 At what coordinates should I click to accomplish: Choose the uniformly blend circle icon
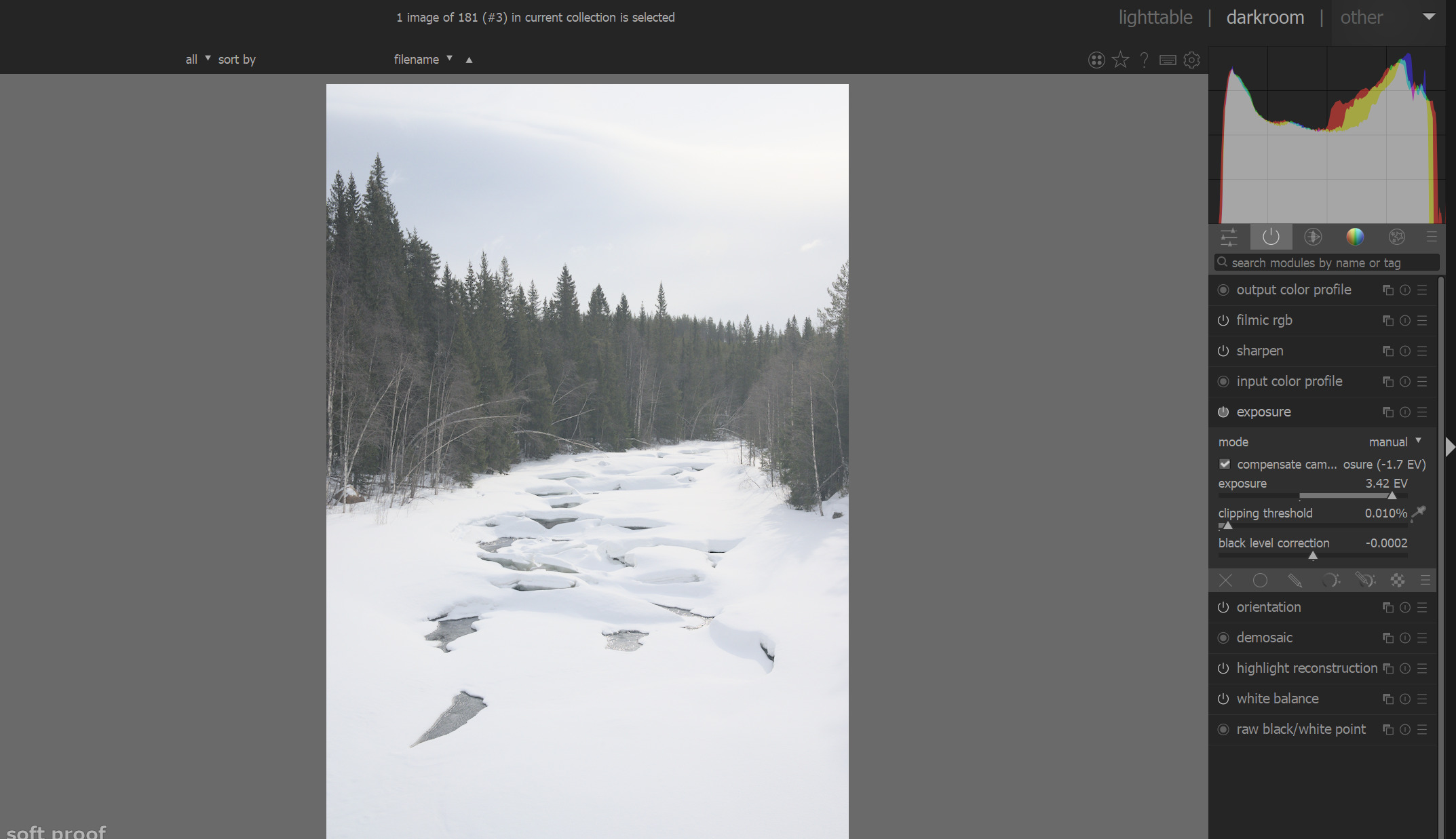click(x=1260, y=581)
